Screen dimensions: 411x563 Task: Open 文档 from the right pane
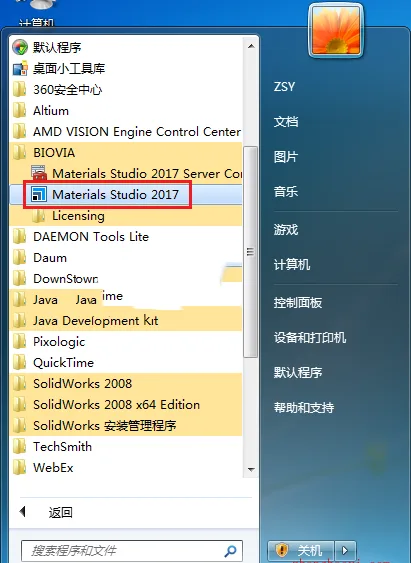click(286, 122)
